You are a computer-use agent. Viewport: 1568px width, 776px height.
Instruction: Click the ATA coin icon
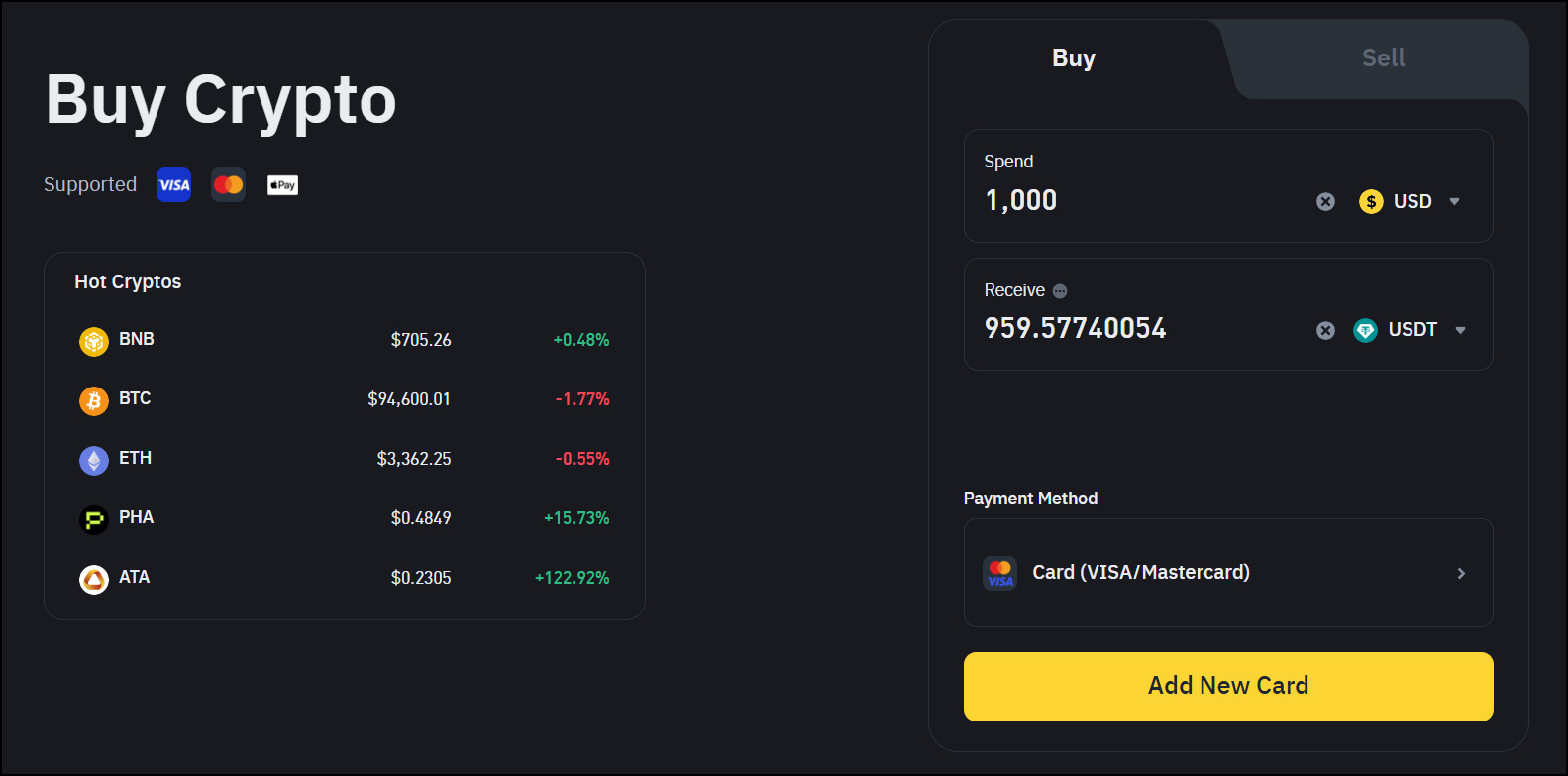pos(94,579)
